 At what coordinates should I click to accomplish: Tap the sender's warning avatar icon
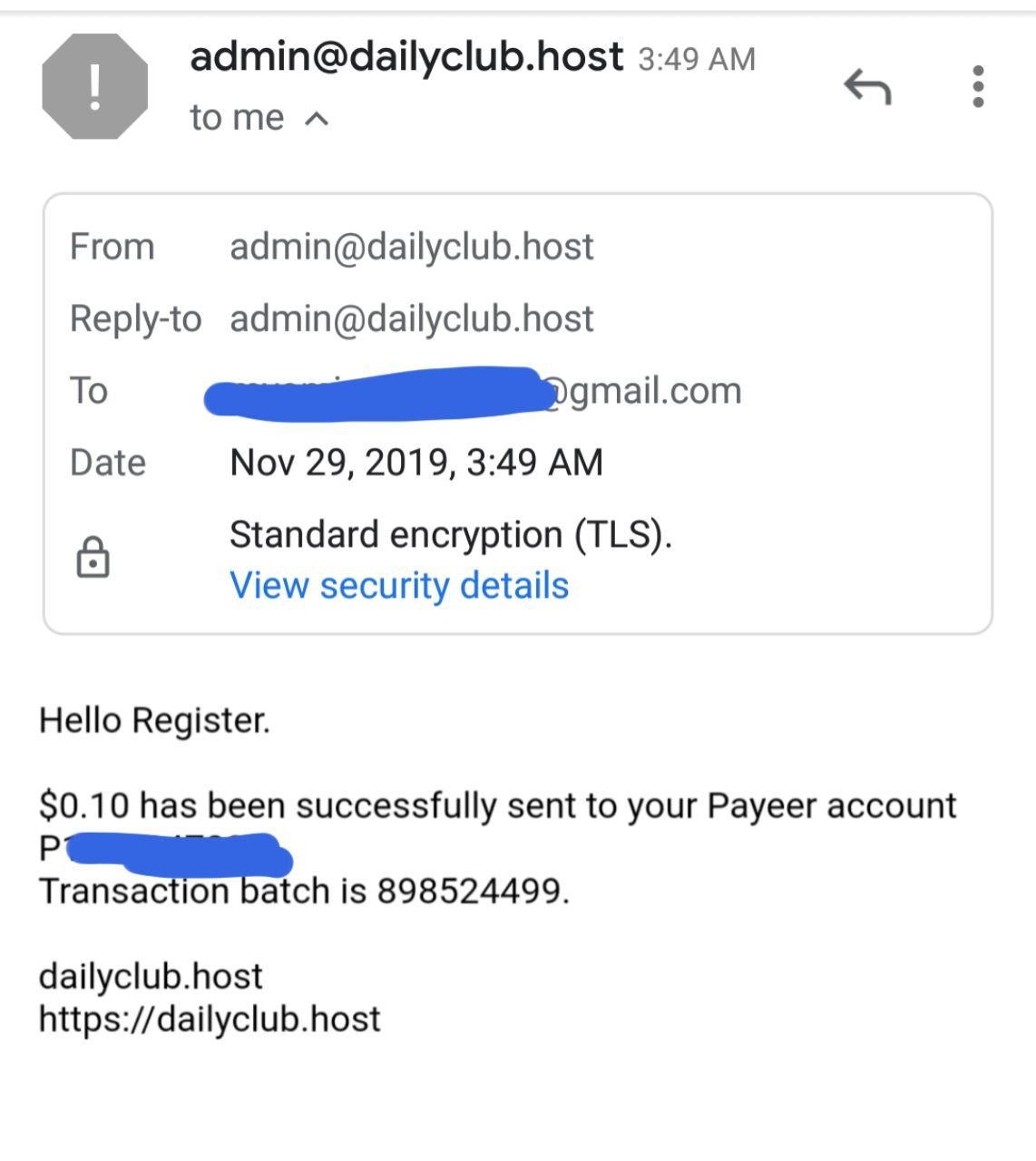[95, 87]
